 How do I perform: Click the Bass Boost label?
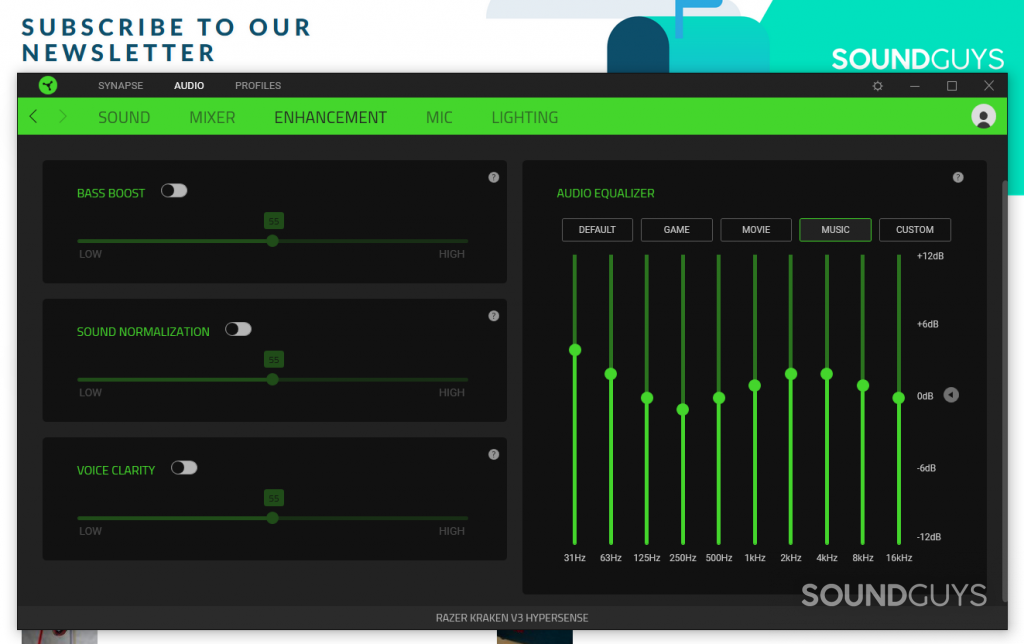tap(111, 193)
